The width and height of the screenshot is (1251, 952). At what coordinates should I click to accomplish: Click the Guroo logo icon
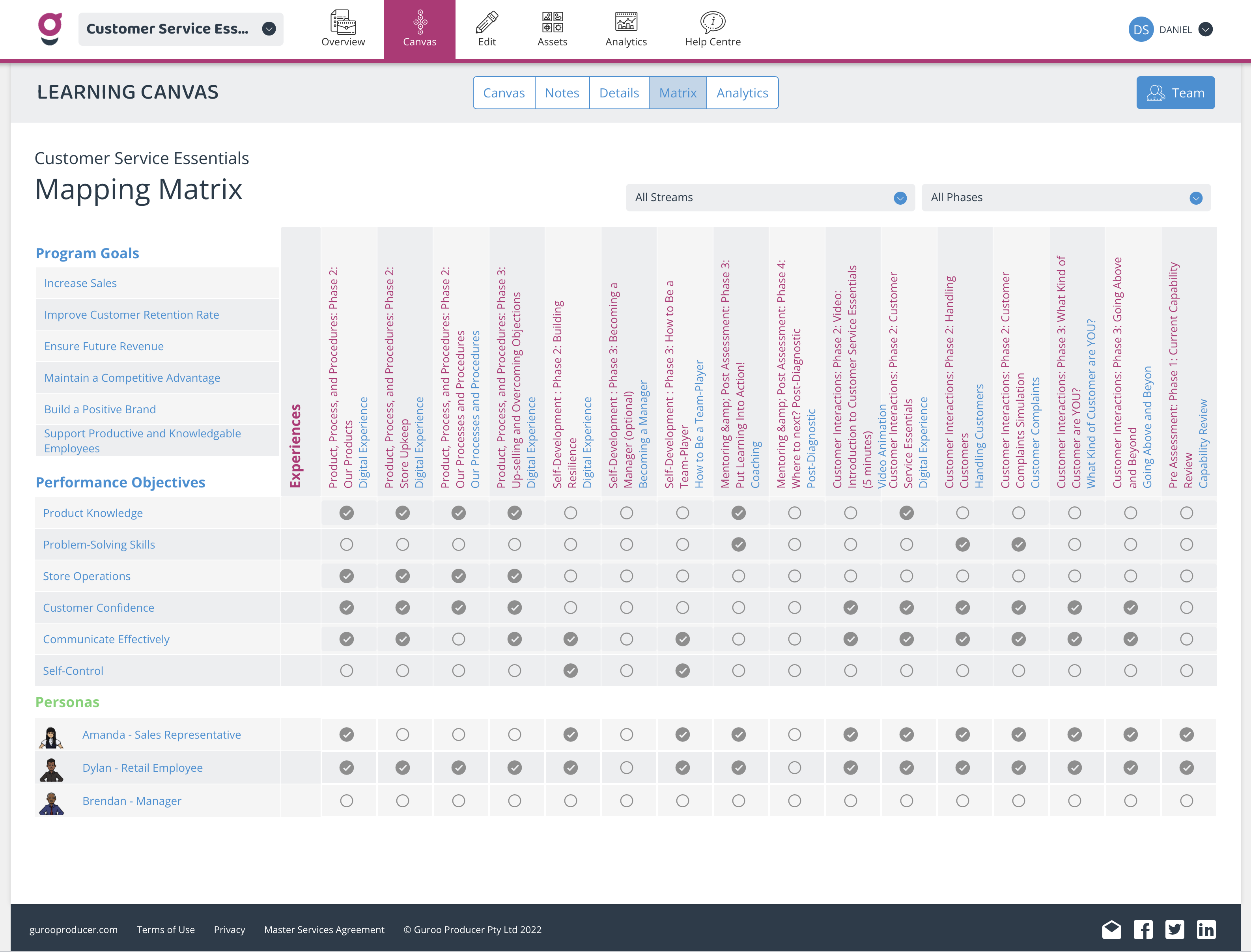(50, 29)
